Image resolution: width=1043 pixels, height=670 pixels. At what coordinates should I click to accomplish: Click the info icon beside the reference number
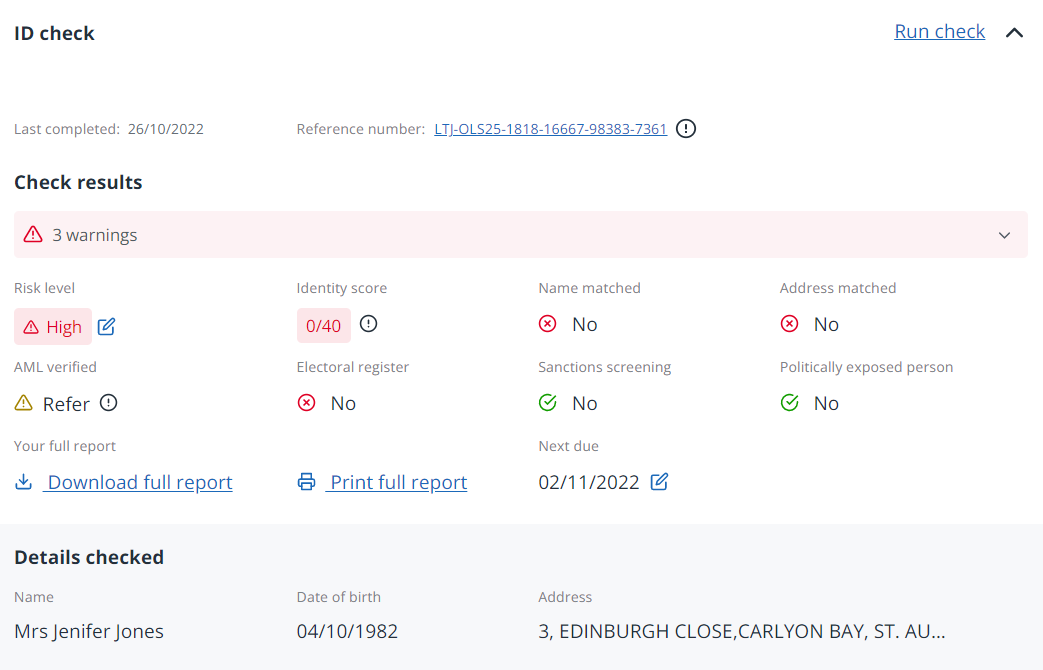point(685,128)
